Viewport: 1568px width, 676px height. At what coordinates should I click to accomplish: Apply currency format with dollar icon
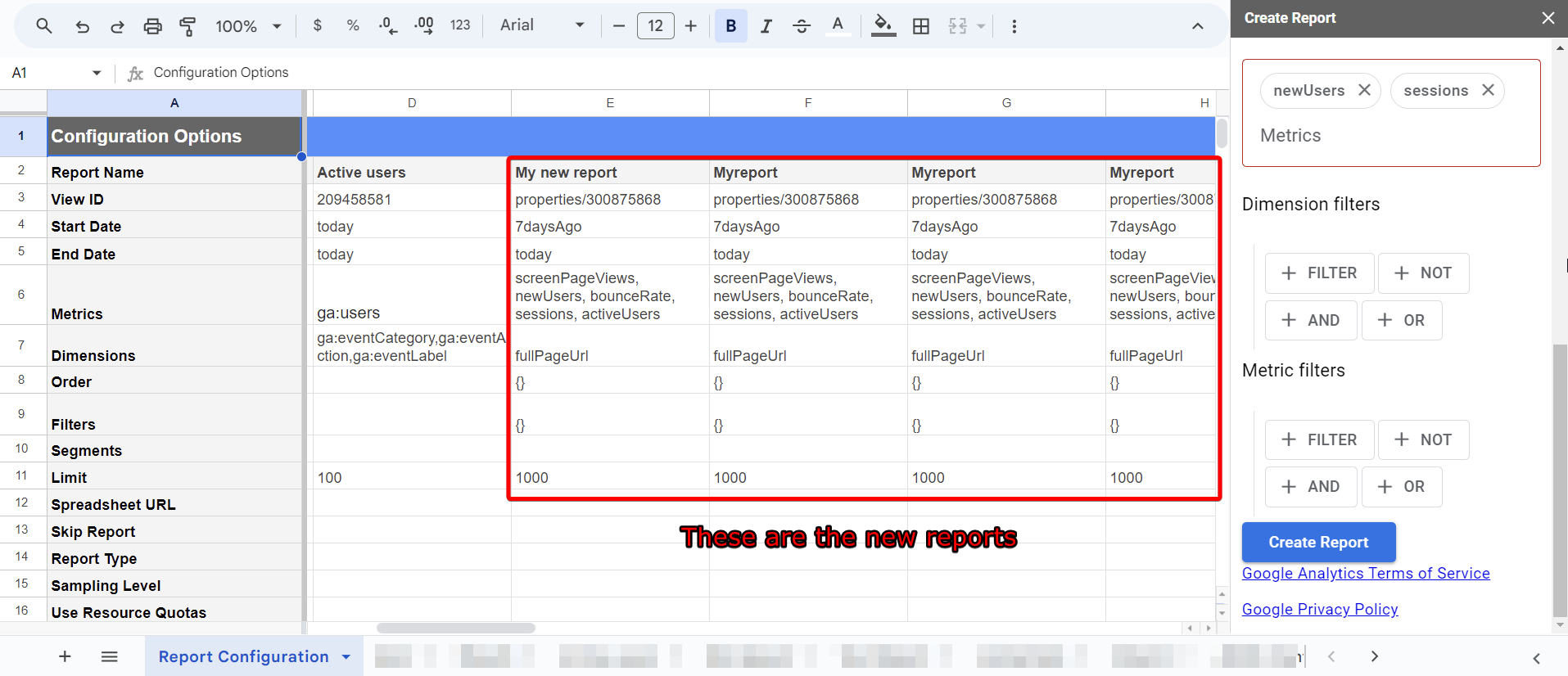coord(318,26)
